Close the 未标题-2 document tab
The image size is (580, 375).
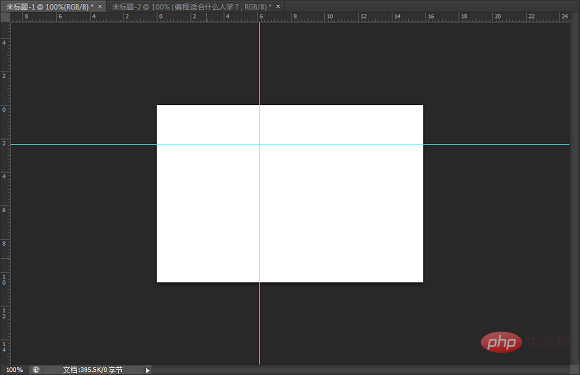[278, 7]
